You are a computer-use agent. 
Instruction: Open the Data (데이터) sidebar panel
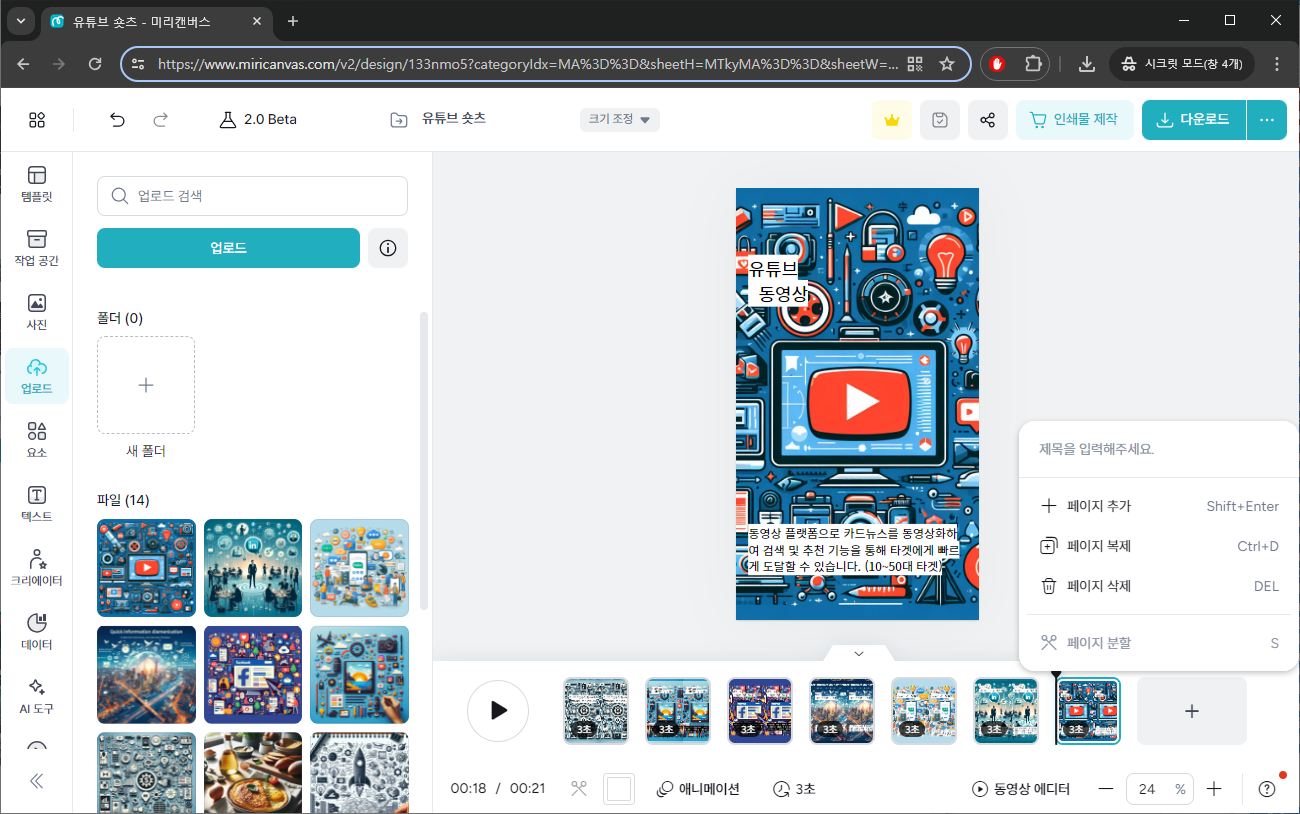pos(37,632)
